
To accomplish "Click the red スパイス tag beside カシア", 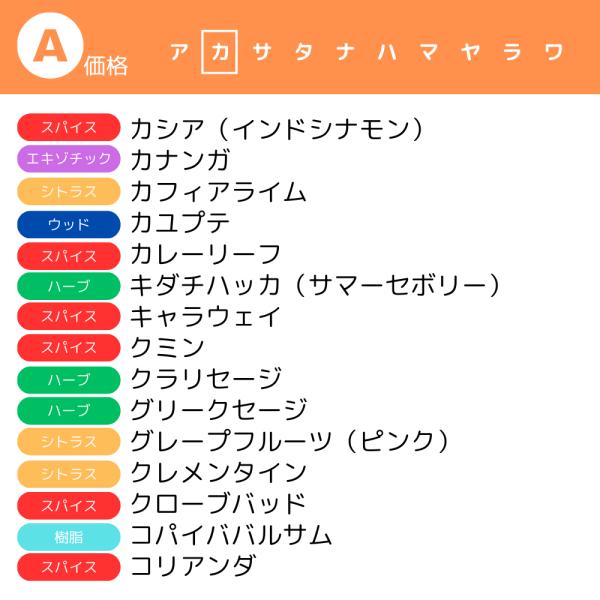I will 69,127.
